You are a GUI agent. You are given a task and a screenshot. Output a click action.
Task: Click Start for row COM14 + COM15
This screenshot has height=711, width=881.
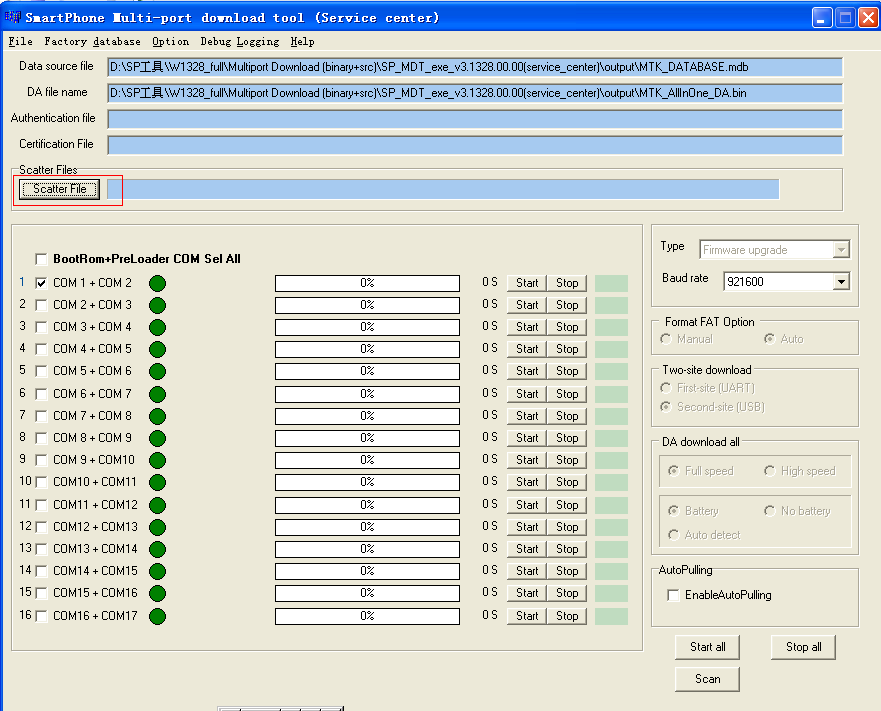point(527,571)
